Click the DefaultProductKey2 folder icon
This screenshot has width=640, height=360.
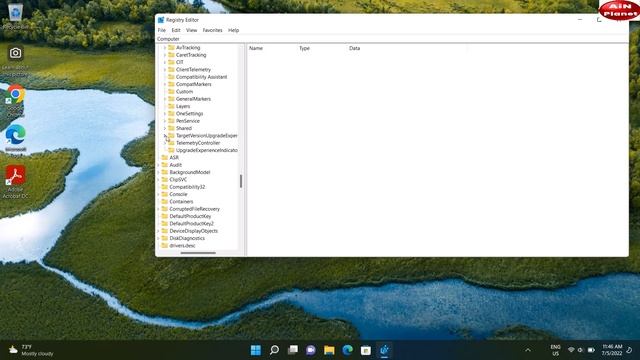(165, 224)
